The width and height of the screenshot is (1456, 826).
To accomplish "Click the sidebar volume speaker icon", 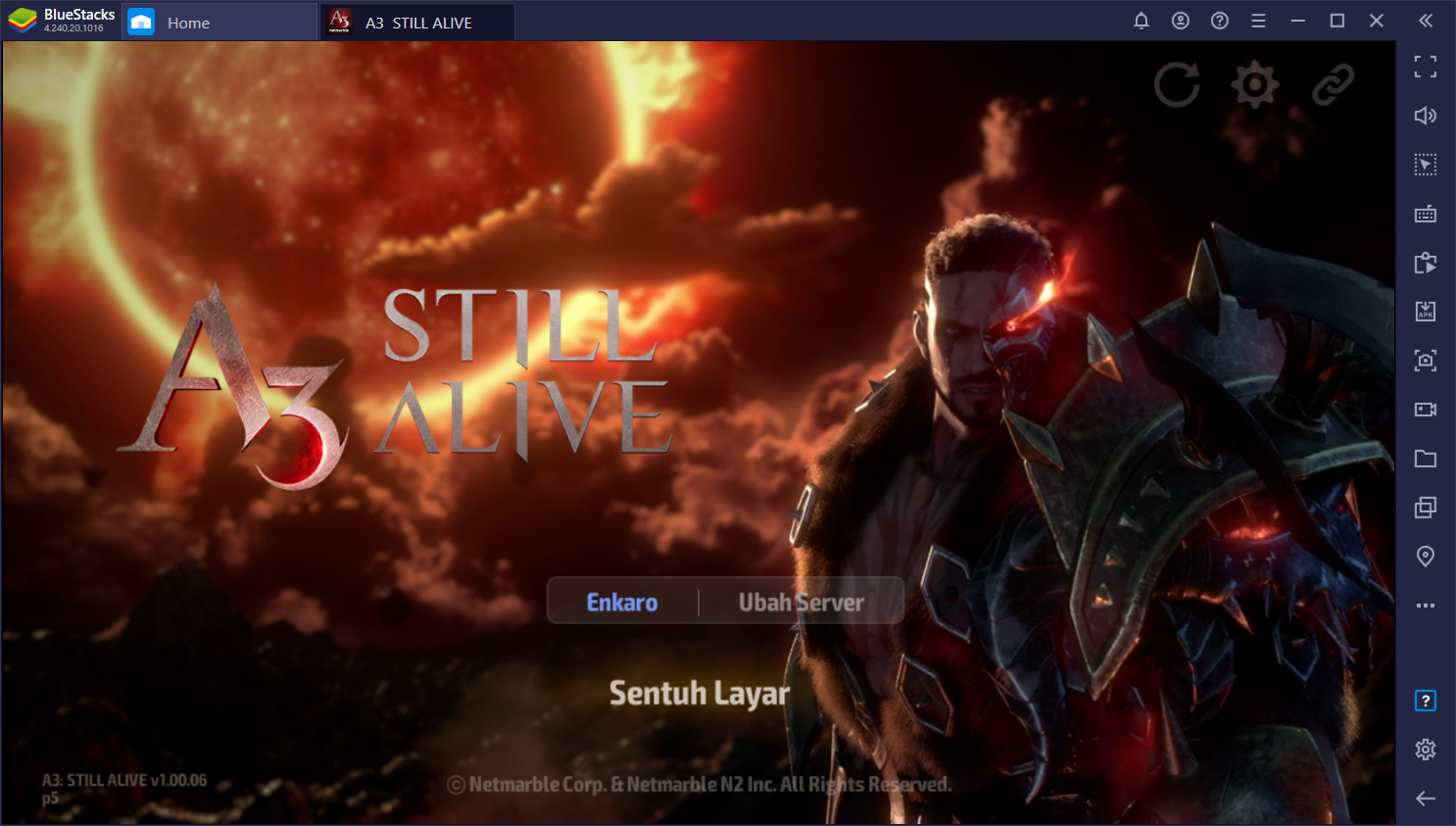I will tap(1426, 116).
